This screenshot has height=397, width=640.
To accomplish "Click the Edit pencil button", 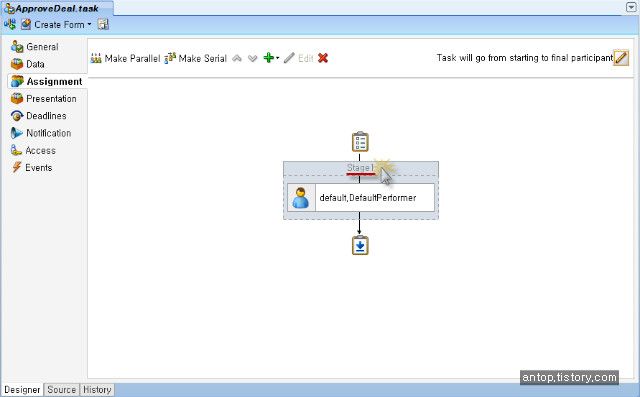I will pyautogui.click(x=298, y=58).
